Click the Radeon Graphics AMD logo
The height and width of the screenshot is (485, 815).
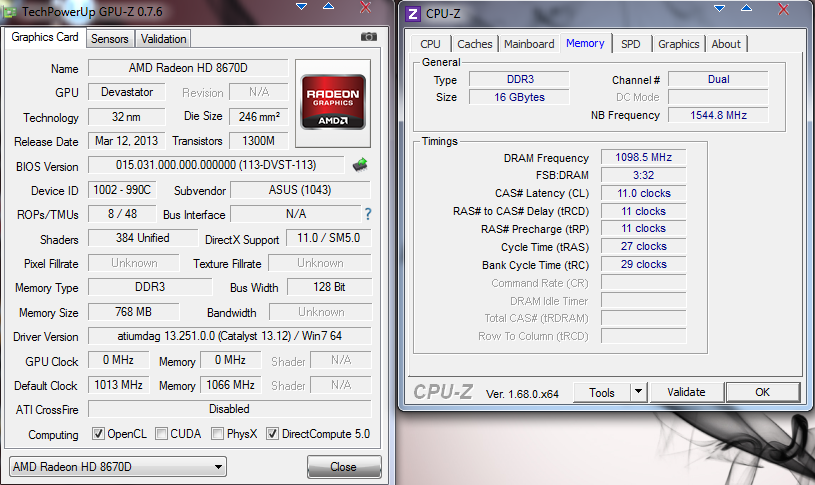(x=333, y=102)
